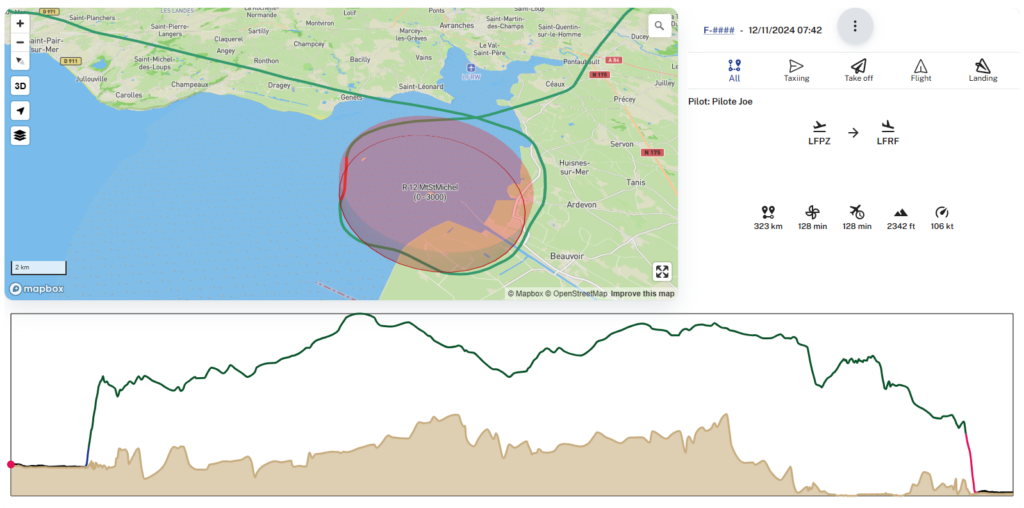Click the LFPZ departure airport icon
Image resolution: width=1024 pixels, height=508 pixels.
point(820,127)
